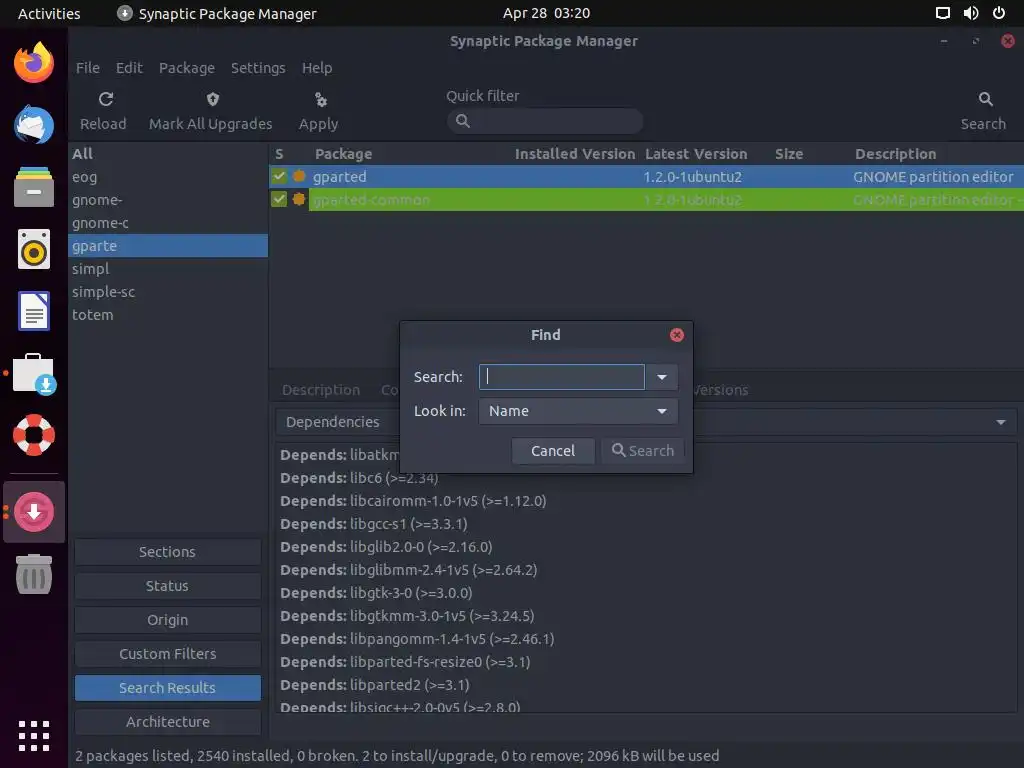
Task: Click the status icon of gparted row
Action: (299, 176)
